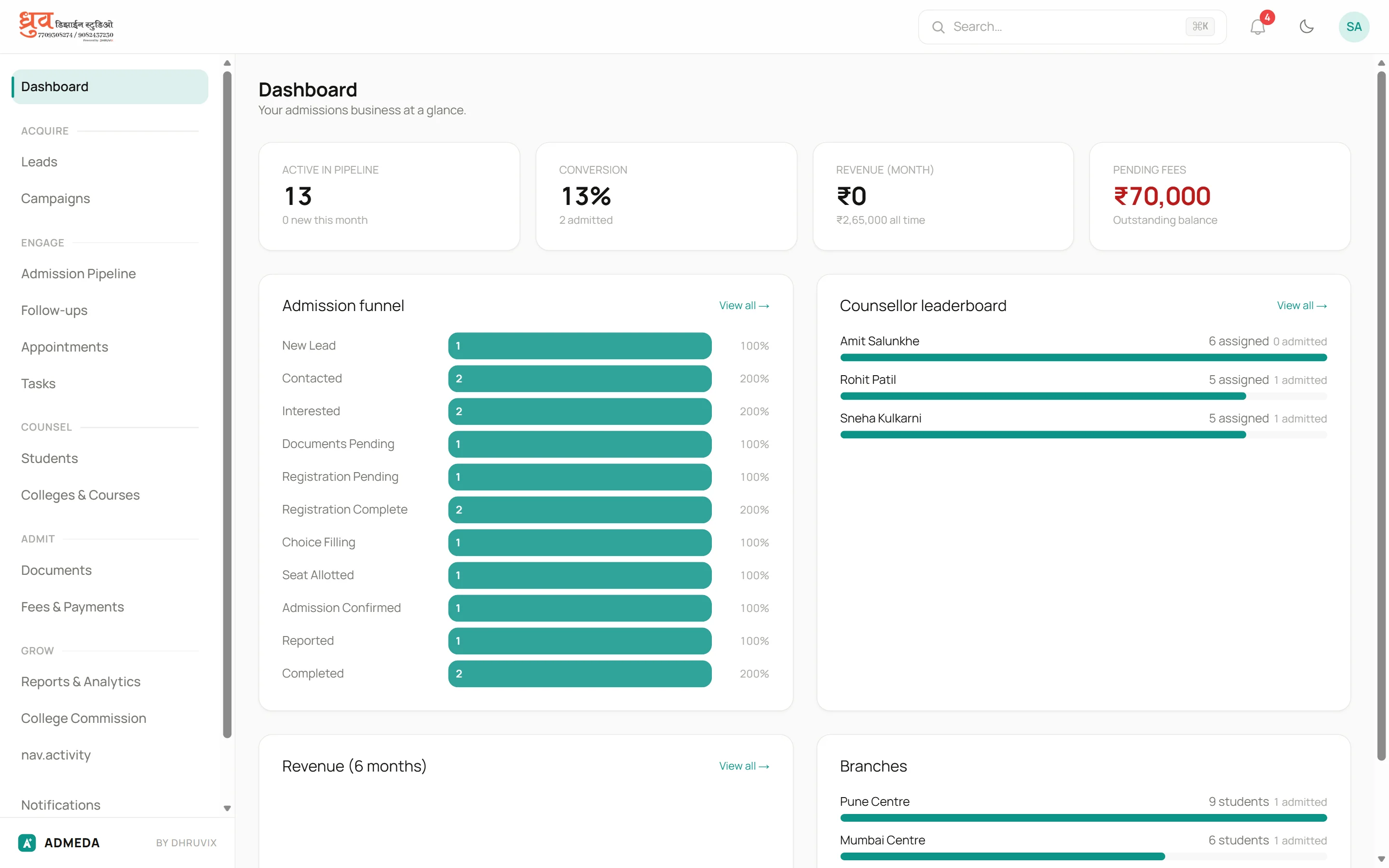Click the "2 admitted" conversion text
1389x868 pixels.
coord(586,220)
